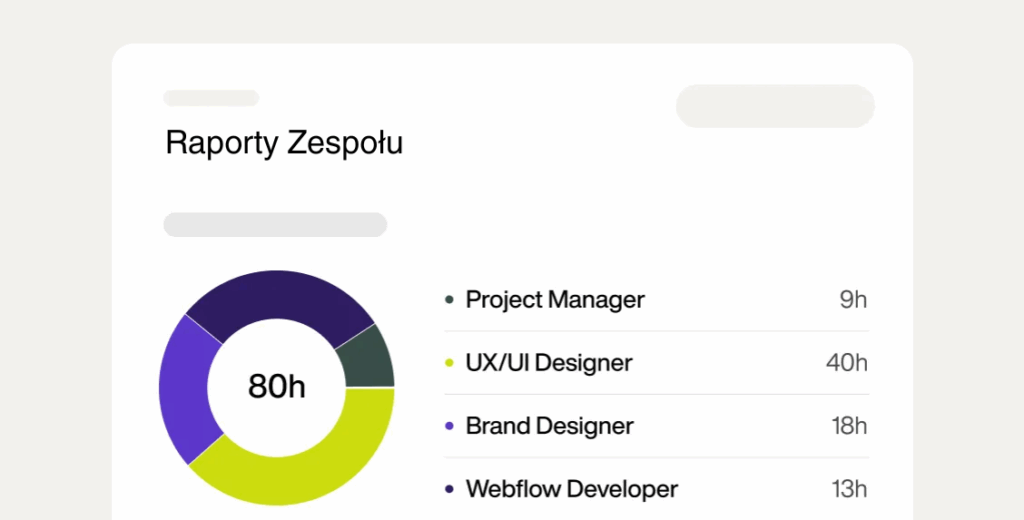
Task: Click the 13h value for Webflow Developer
Action: click(x=849, y=489)
